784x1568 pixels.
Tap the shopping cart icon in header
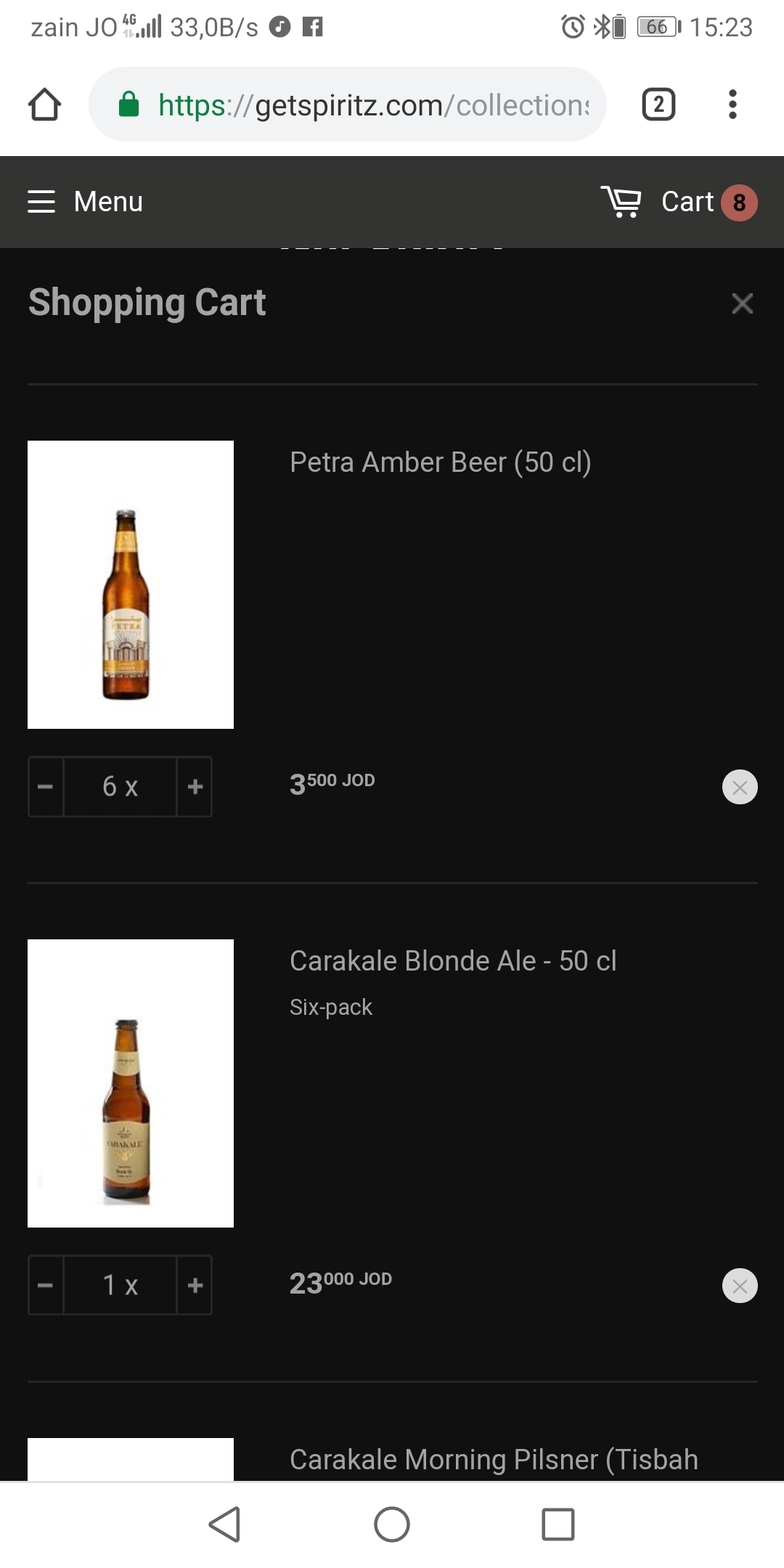click(621, 202)
